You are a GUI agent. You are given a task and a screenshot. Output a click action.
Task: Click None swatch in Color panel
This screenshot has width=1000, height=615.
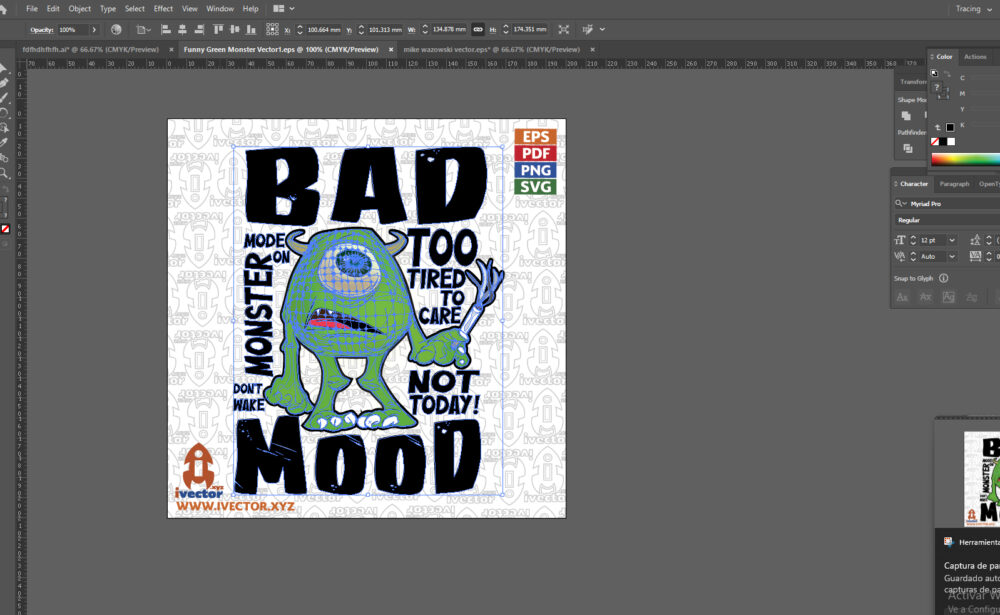pyautogui.click(x=935, y=142)
